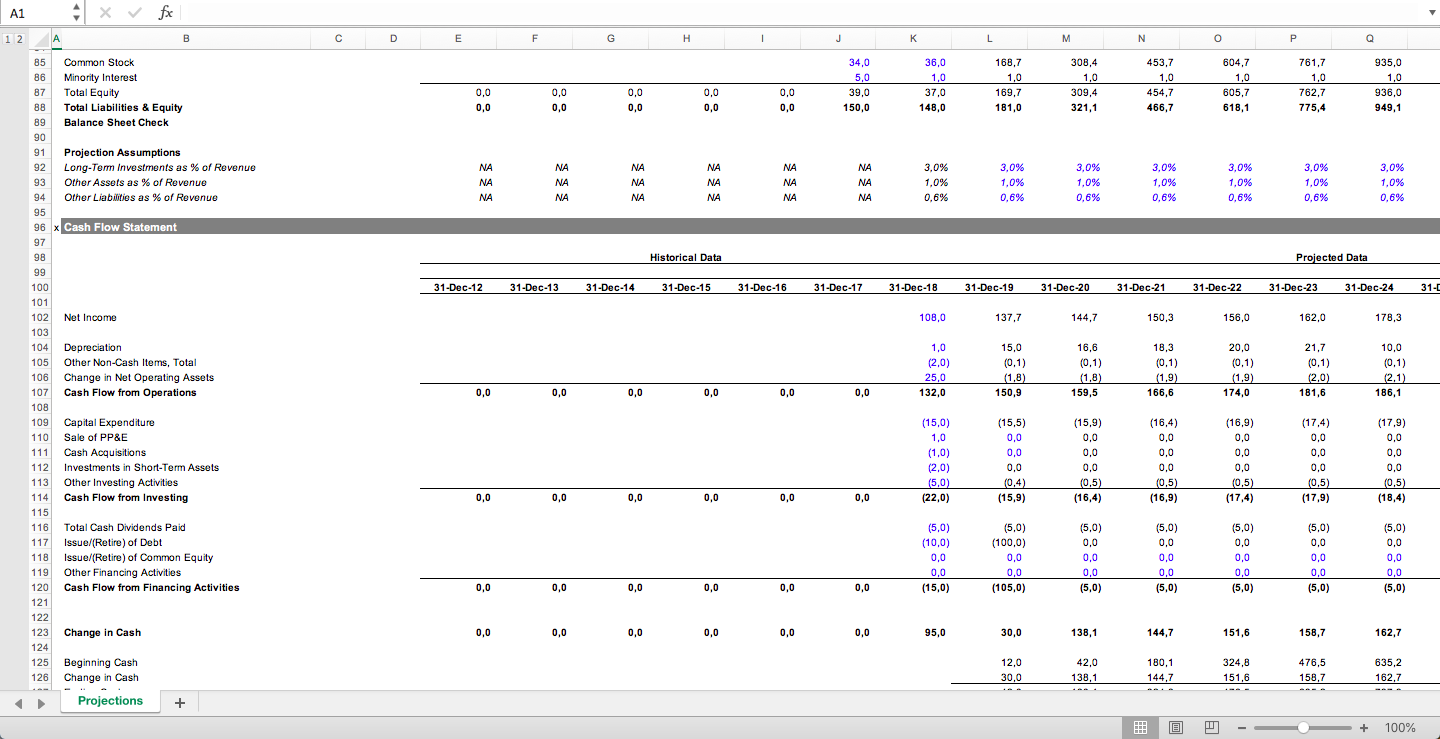Toggle outline level 1 button
Screen dimensions: 1440x739
click(x=8, y=37)
